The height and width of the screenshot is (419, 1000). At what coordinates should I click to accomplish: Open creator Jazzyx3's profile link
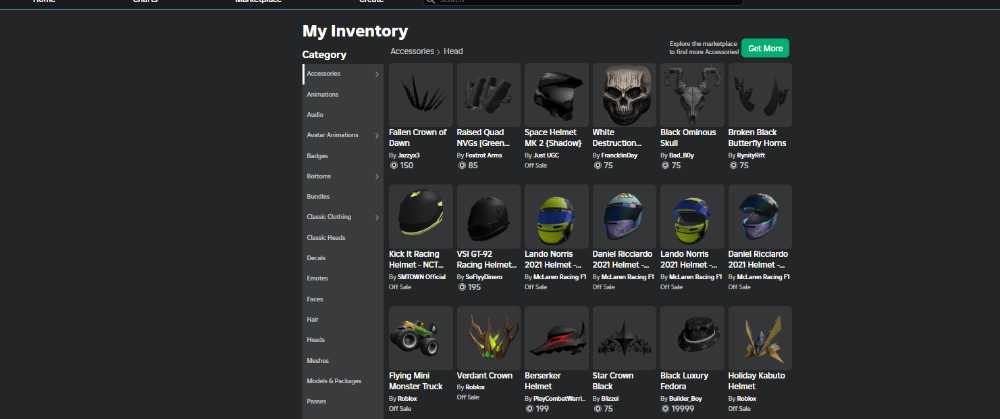point(409,155)
